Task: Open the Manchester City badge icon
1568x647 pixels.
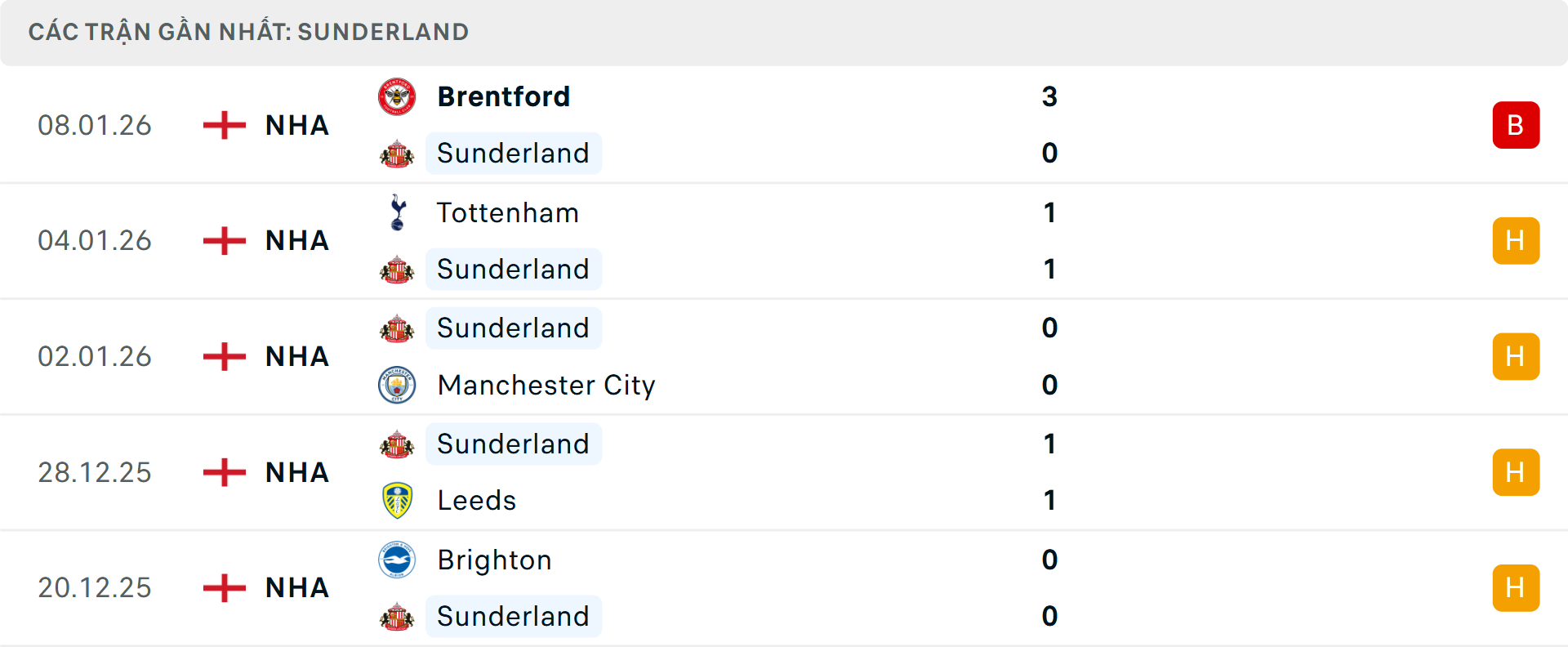Action: pos(396,385)
